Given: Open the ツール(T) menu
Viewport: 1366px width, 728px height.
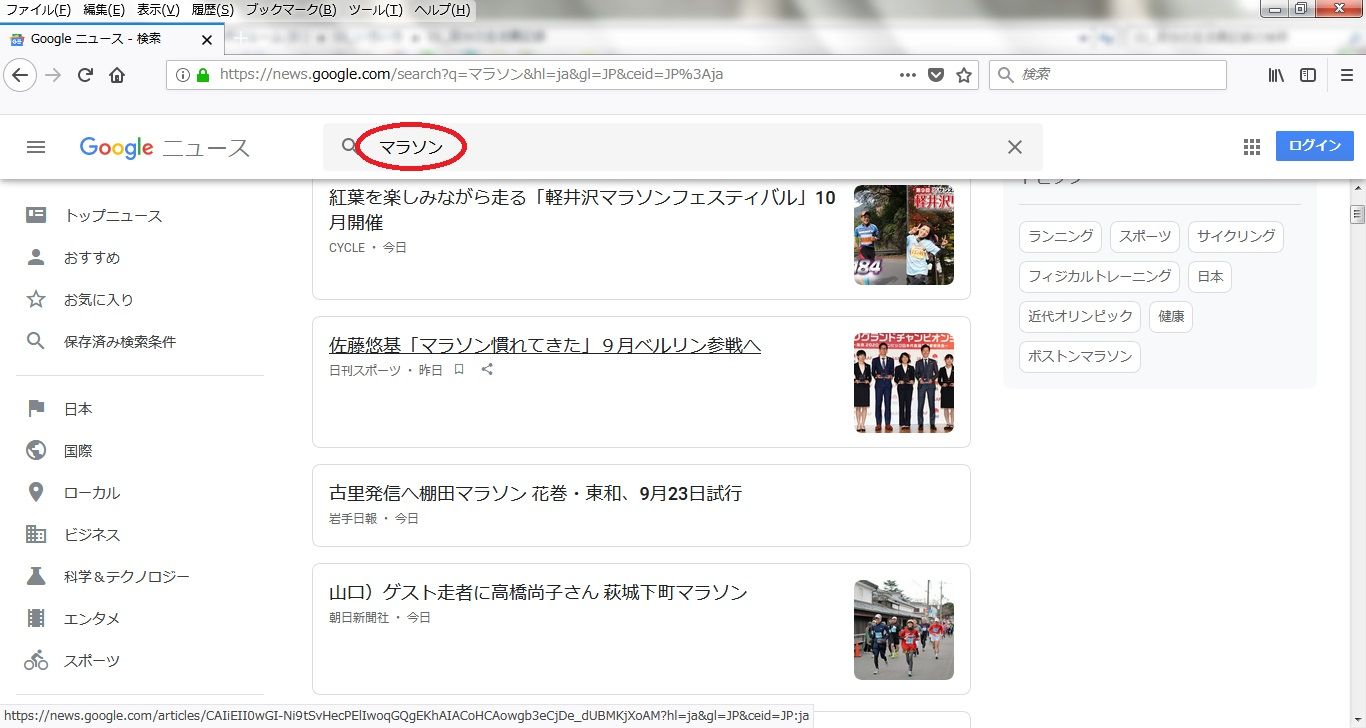Looking at the screenshot, I should coord(376,10).
